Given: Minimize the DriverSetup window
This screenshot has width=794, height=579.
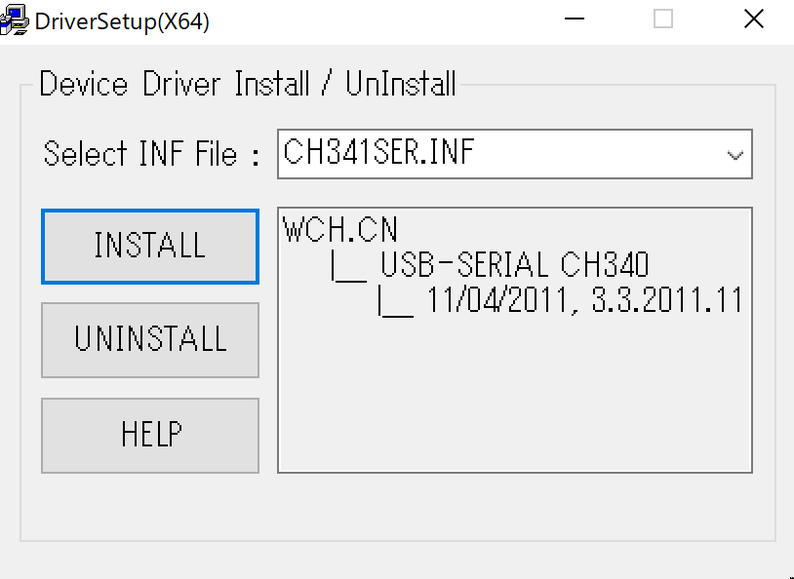Looking at the screenshot, I should [x=574, y=20].
